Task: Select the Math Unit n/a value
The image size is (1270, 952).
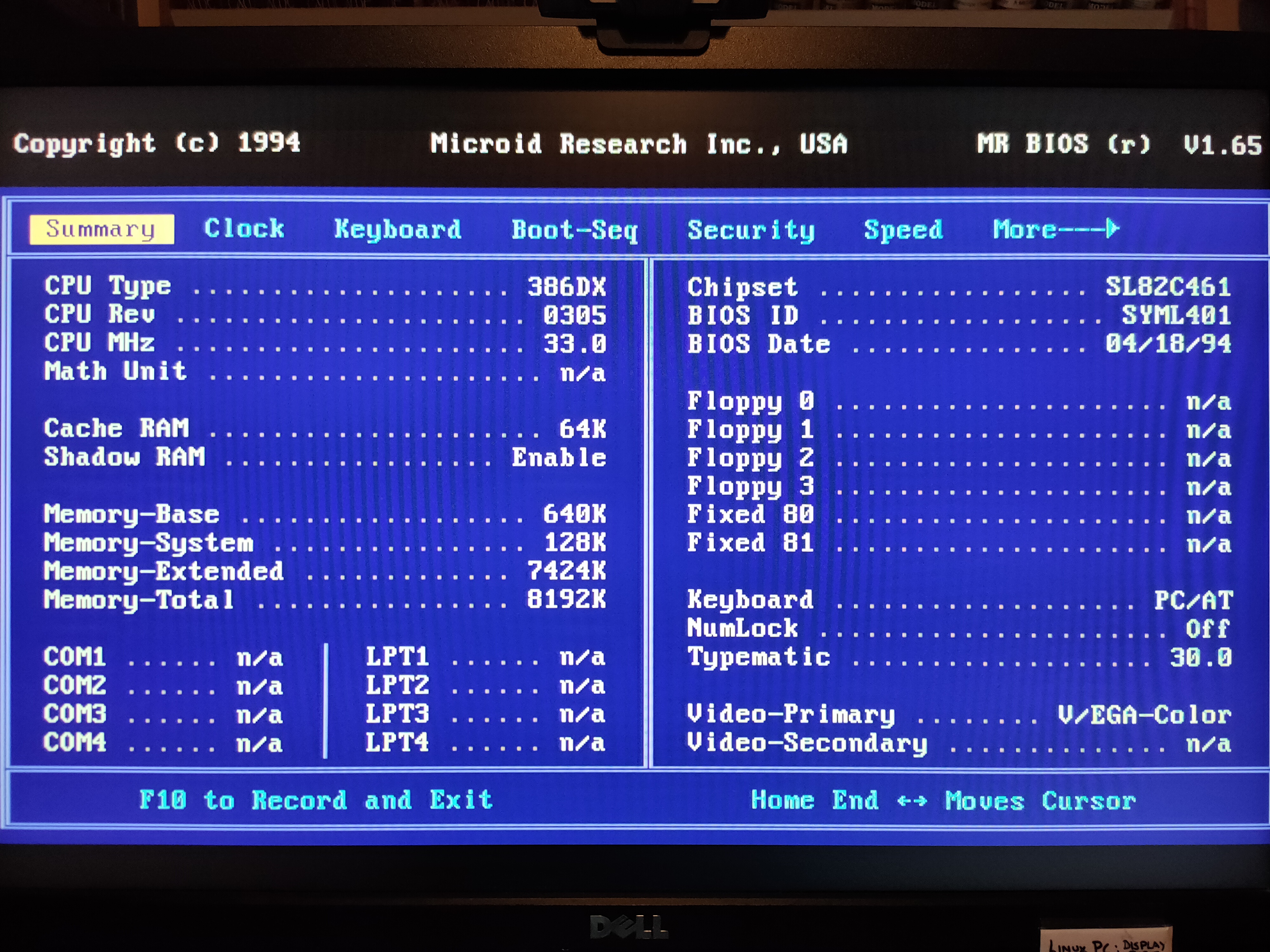Action: [x=583, y=373]
